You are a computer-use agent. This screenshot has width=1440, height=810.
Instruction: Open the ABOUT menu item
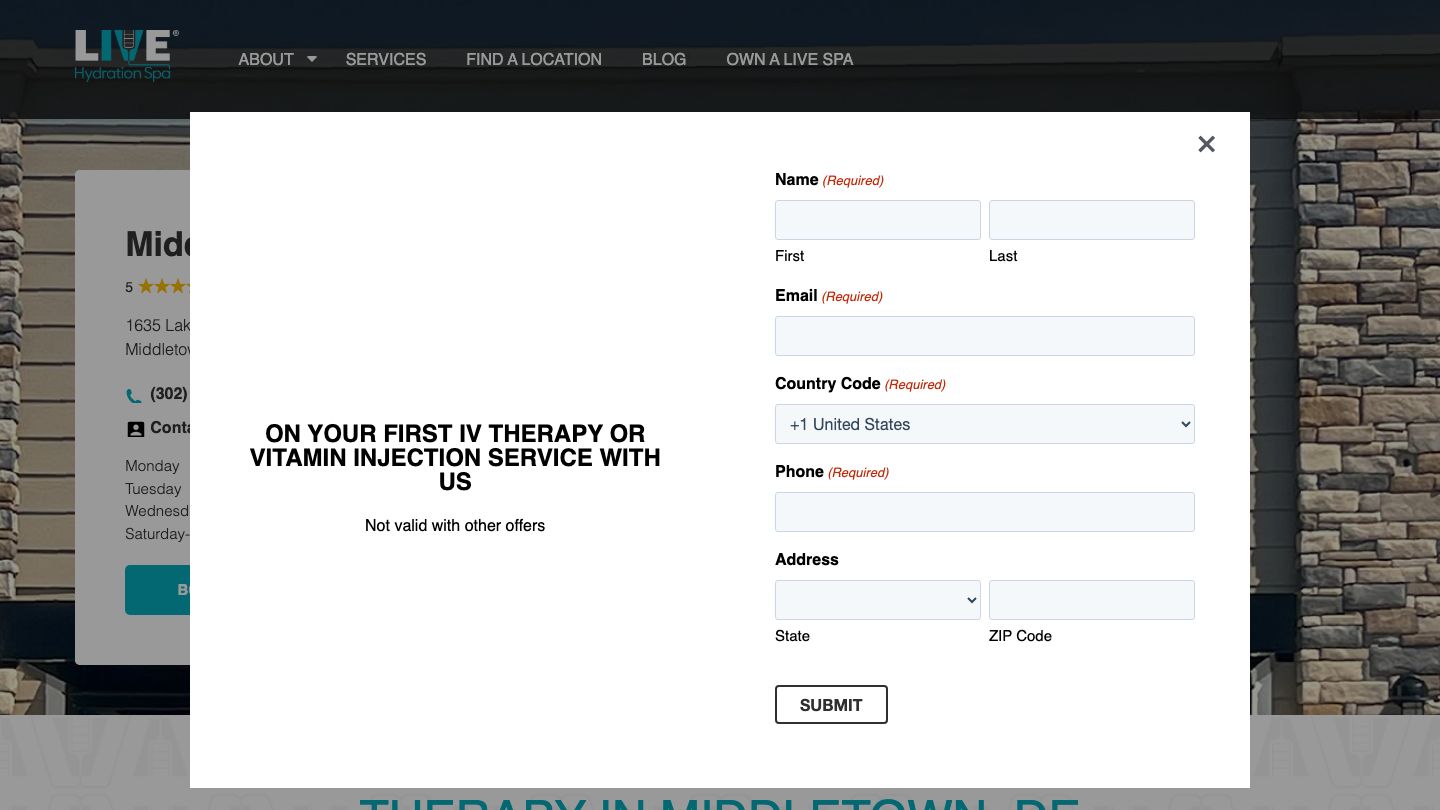tap(265, 59)
